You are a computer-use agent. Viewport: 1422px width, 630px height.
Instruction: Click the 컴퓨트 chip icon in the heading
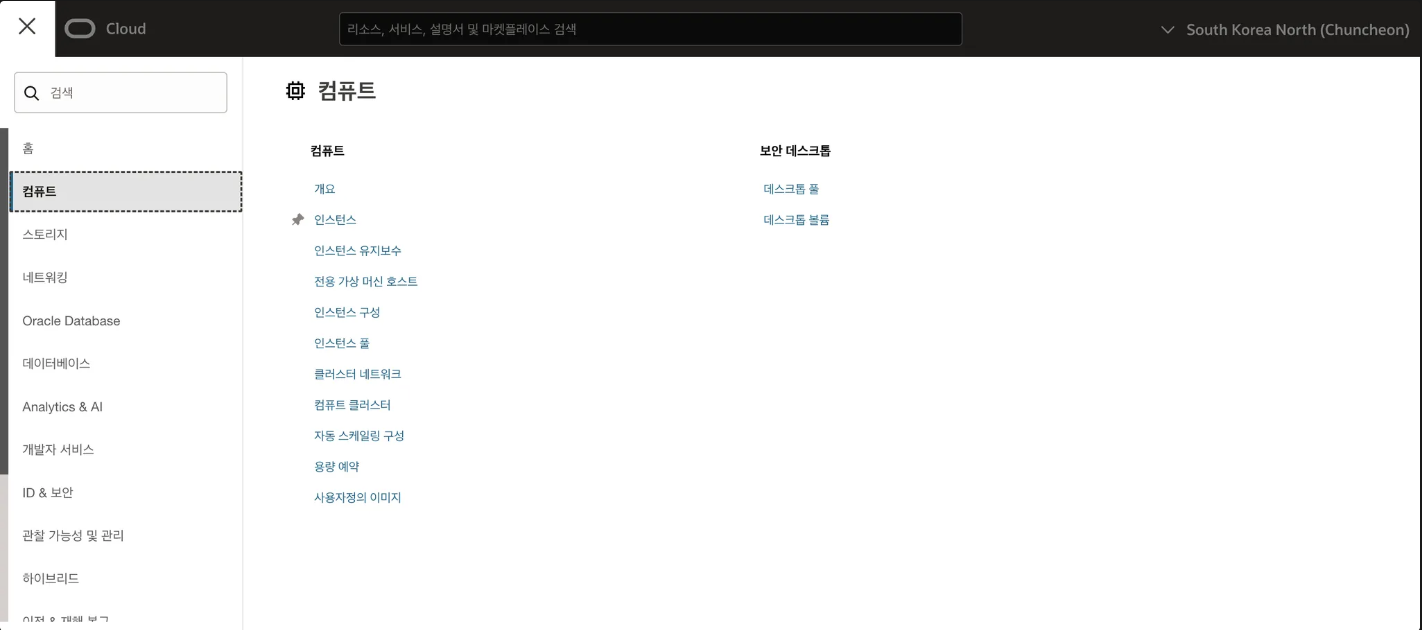click(x=295, y=91)
